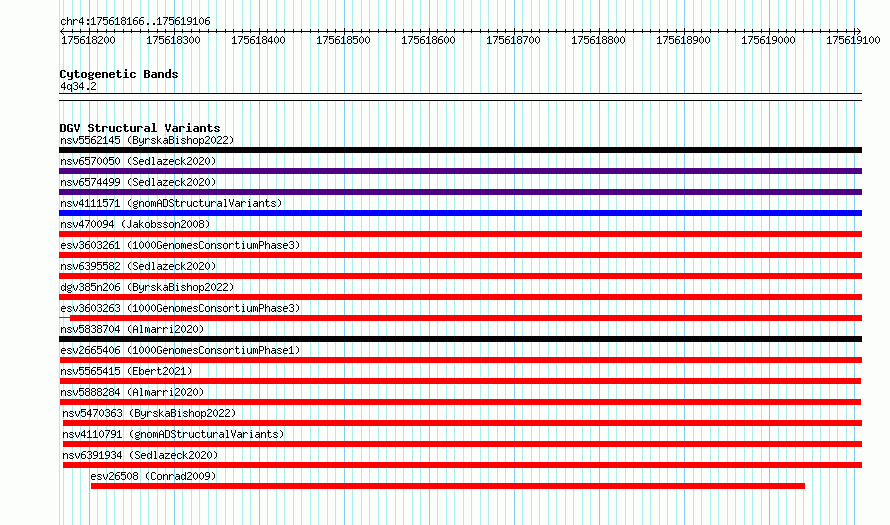Image resolution: width=890 pixels, height=525 pixels.
Task: Open the nsv5838704 (Almarri2020) label
Action: (x=132, y=329)
